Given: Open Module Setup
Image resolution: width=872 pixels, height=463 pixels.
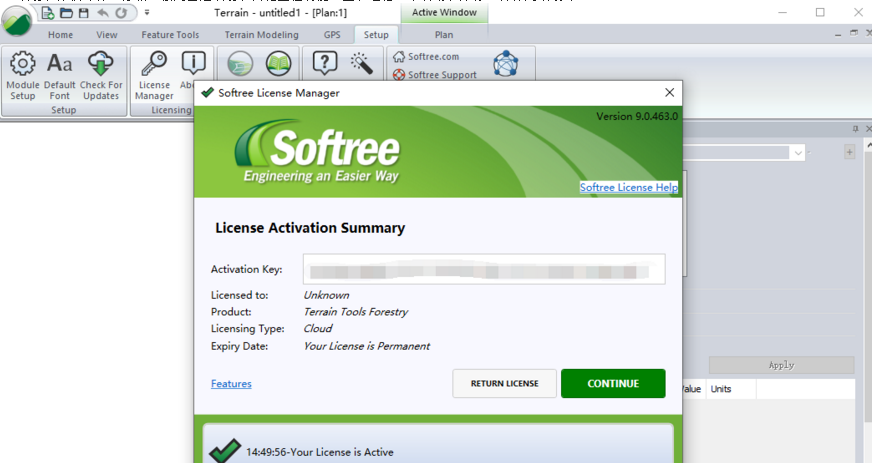Looking at the screenshot, I should [23, 76].
